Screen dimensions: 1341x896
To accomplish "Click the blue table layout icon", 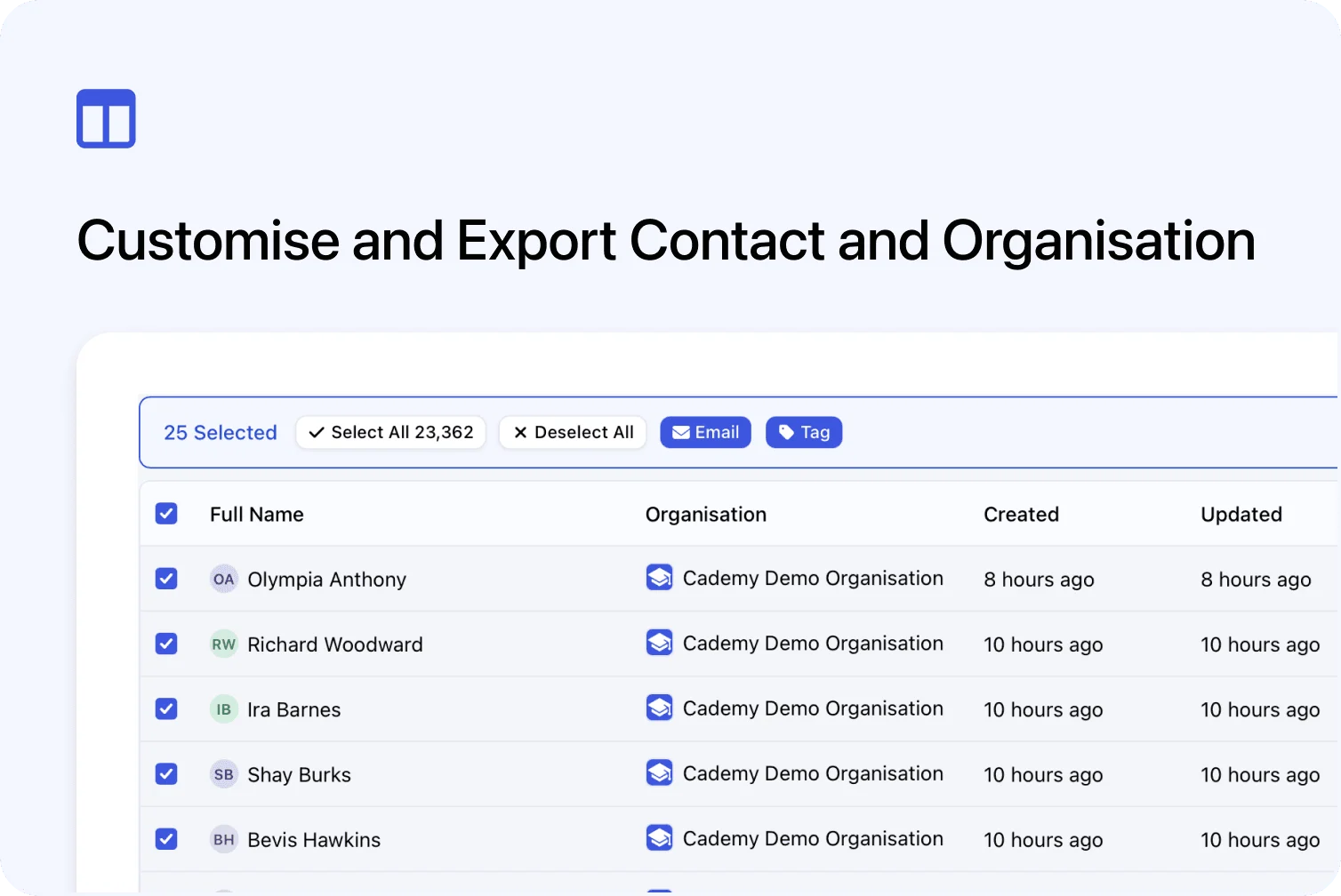I will pyautogui.click(x=106, y=118).
